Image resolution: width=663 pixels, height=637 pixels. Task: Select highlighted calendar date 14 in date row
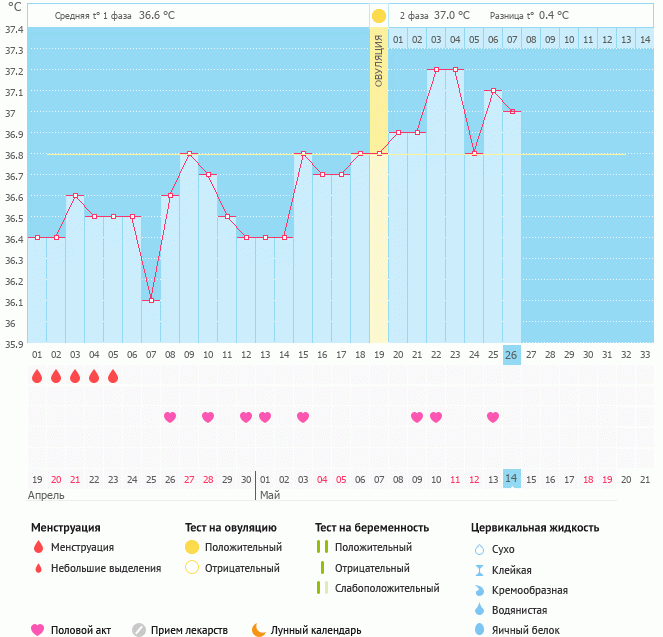511,479
